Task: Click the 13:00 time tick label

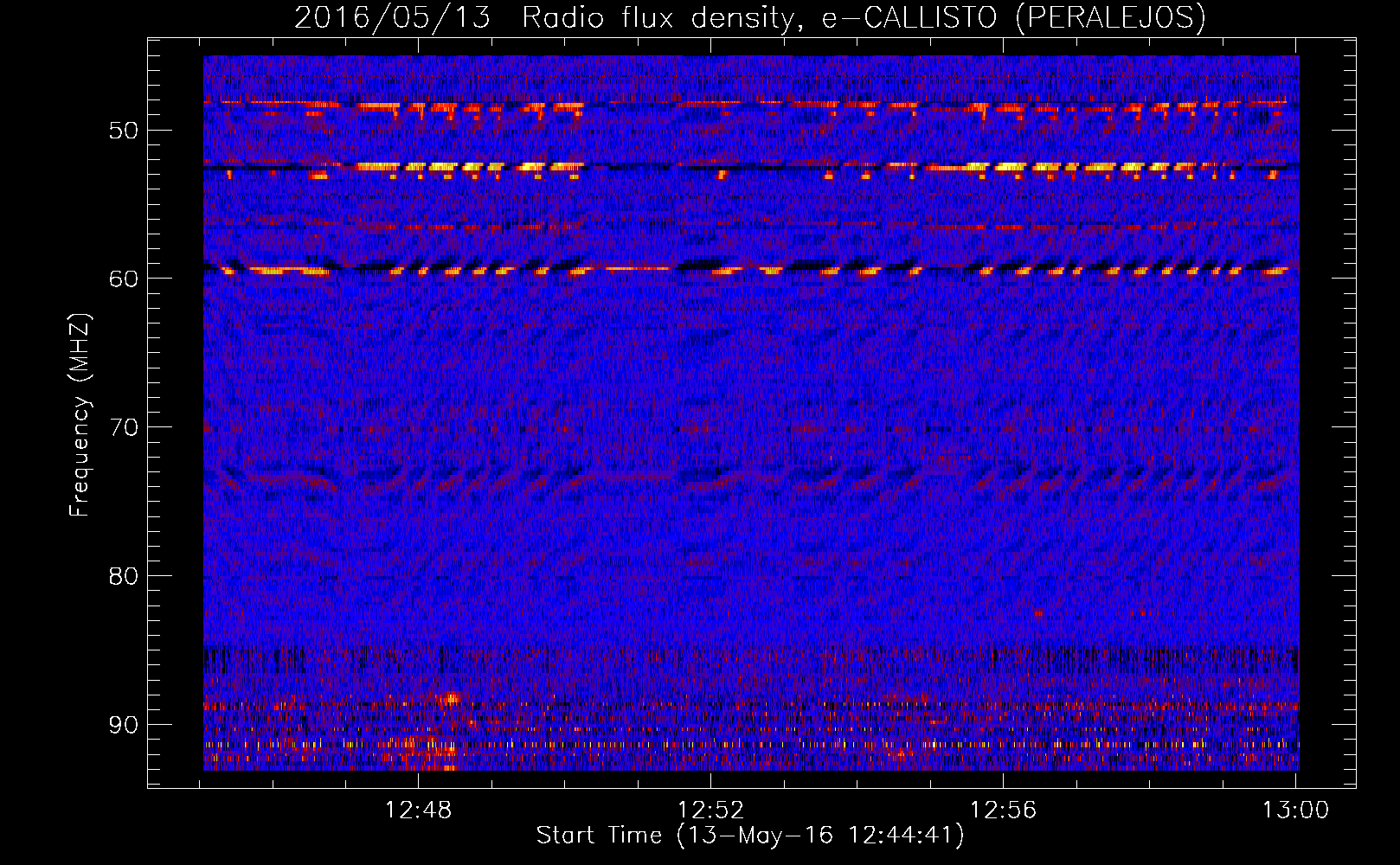Action: pos(1295,811)
